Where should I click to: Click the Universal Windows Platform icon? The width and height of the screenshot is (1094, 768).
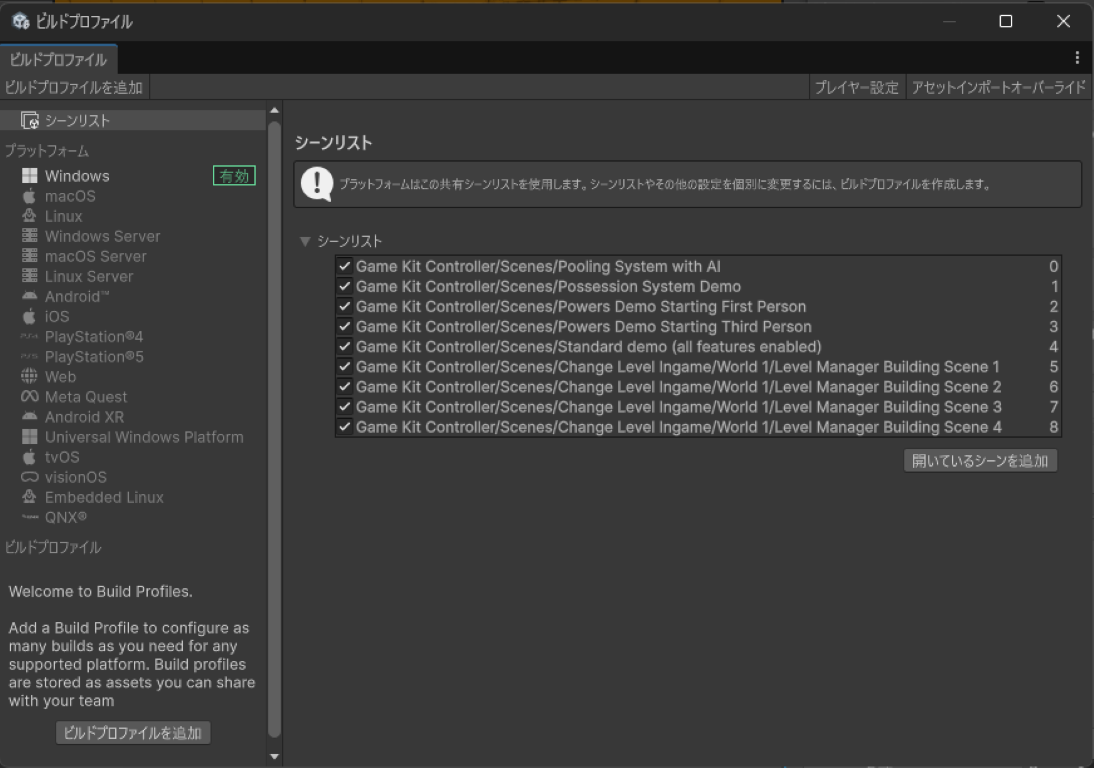click(29, 437)
